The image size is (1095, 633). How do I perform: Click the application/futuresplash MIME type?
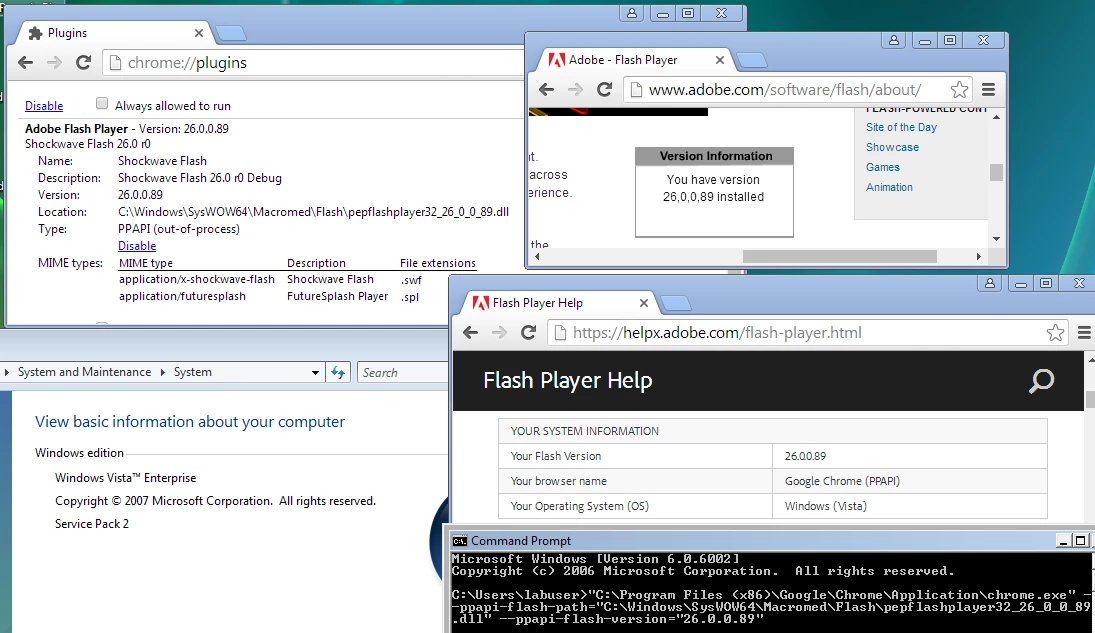click(x=182, y=296)
